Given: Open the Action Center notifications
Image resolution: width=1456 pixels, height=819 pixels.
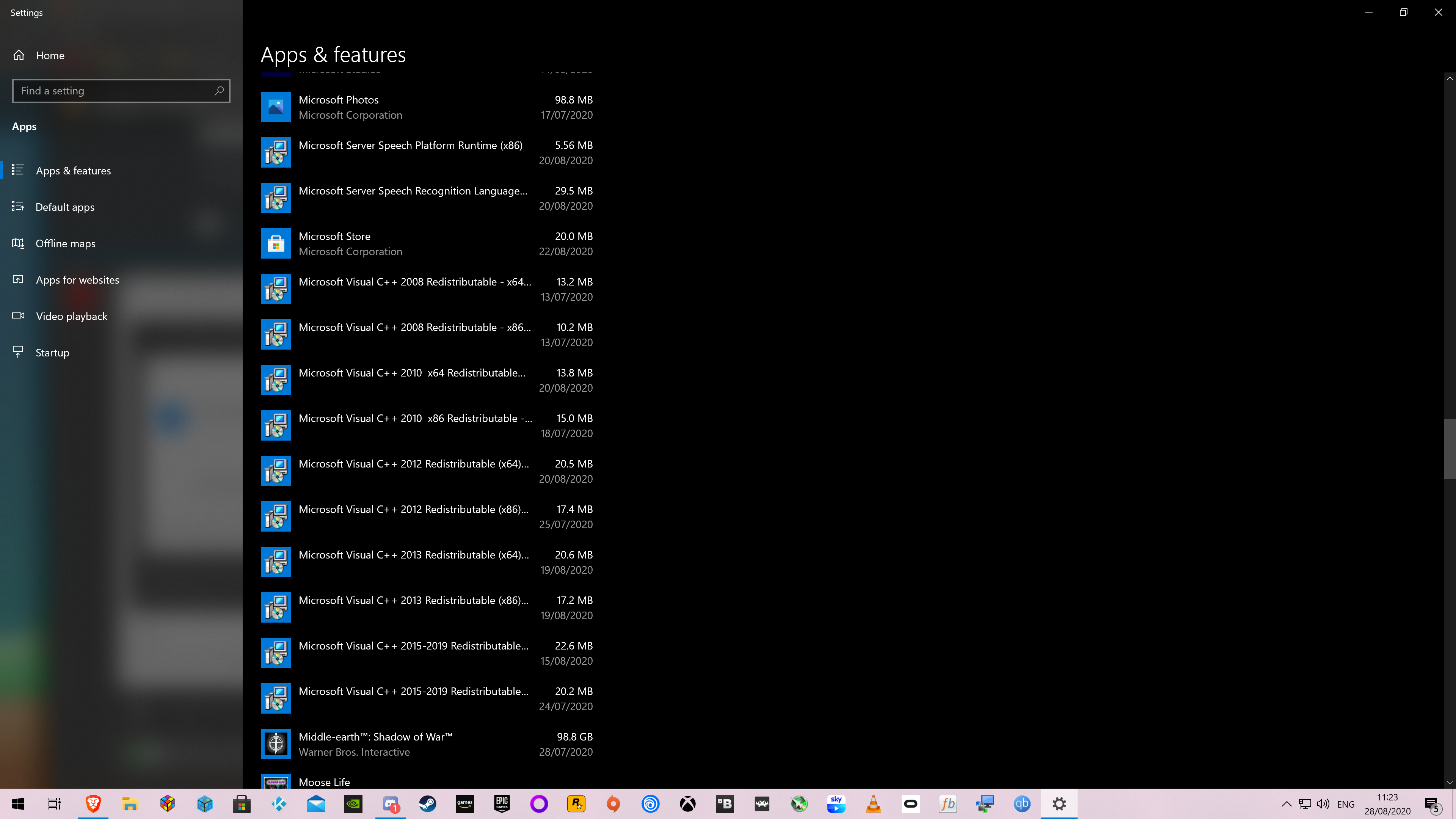Looking at the screenshot, I should (x=1432, y=804).
